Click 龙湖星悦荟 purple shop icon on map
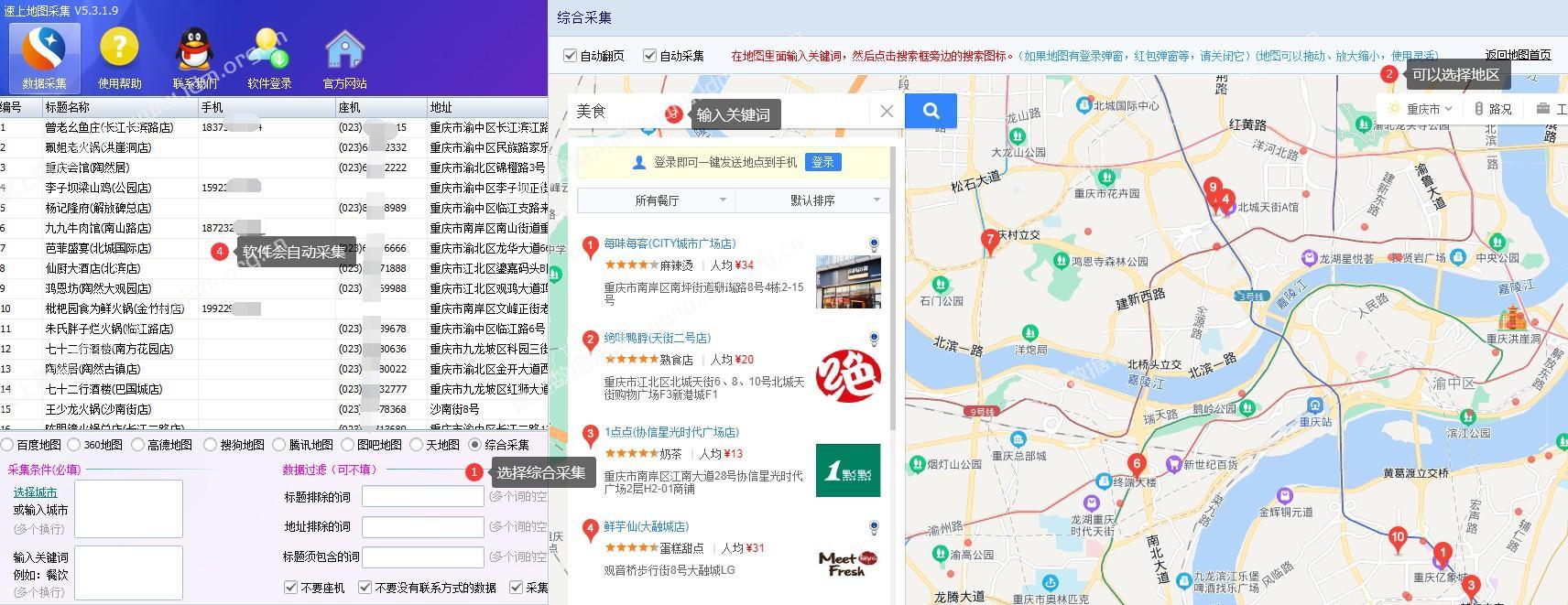The height and width of the screenshot is (605, 1568). (x=1310, y=258)
